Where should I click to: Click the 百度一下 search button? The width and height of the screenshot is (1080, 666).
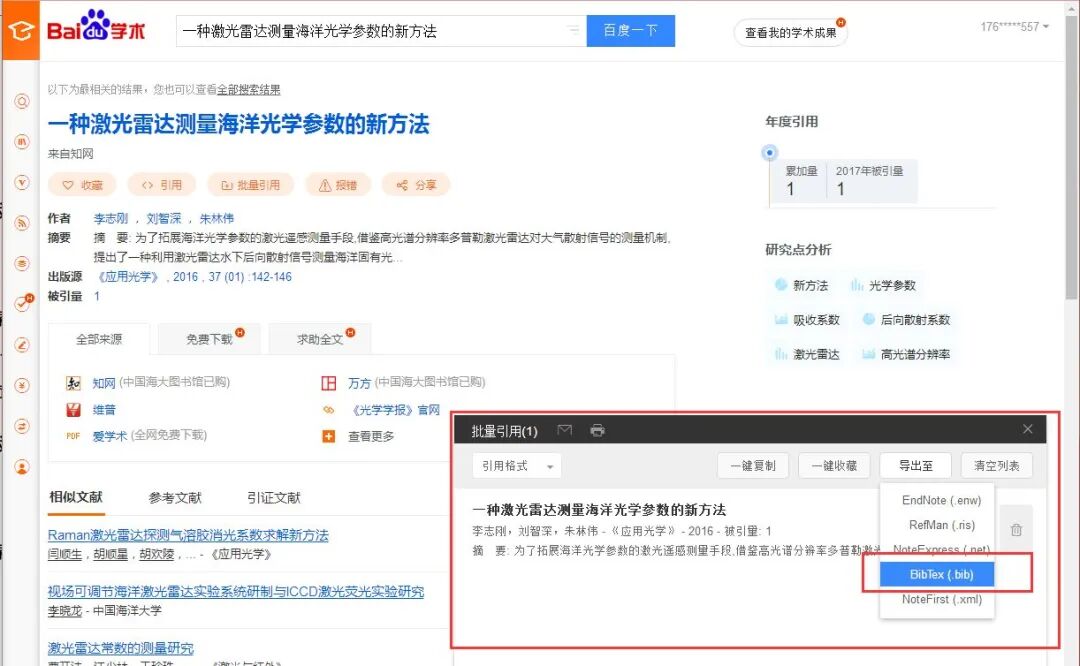point(630,30)
